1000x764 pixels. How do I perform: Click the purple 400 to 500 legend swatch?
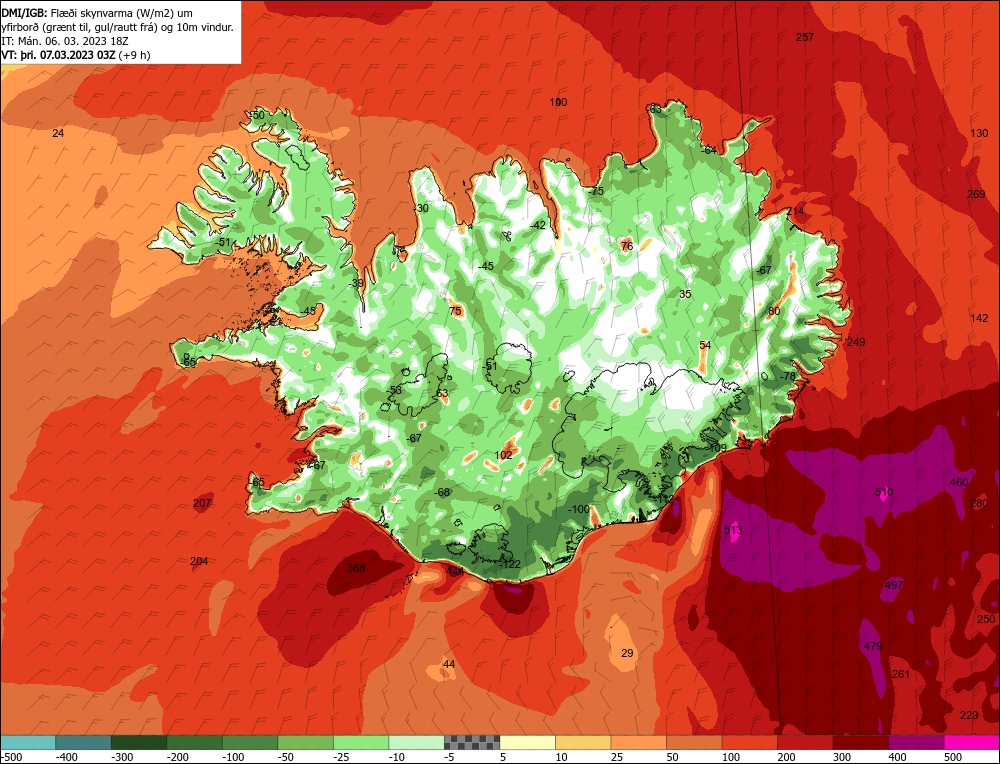[x=916, y=742]
